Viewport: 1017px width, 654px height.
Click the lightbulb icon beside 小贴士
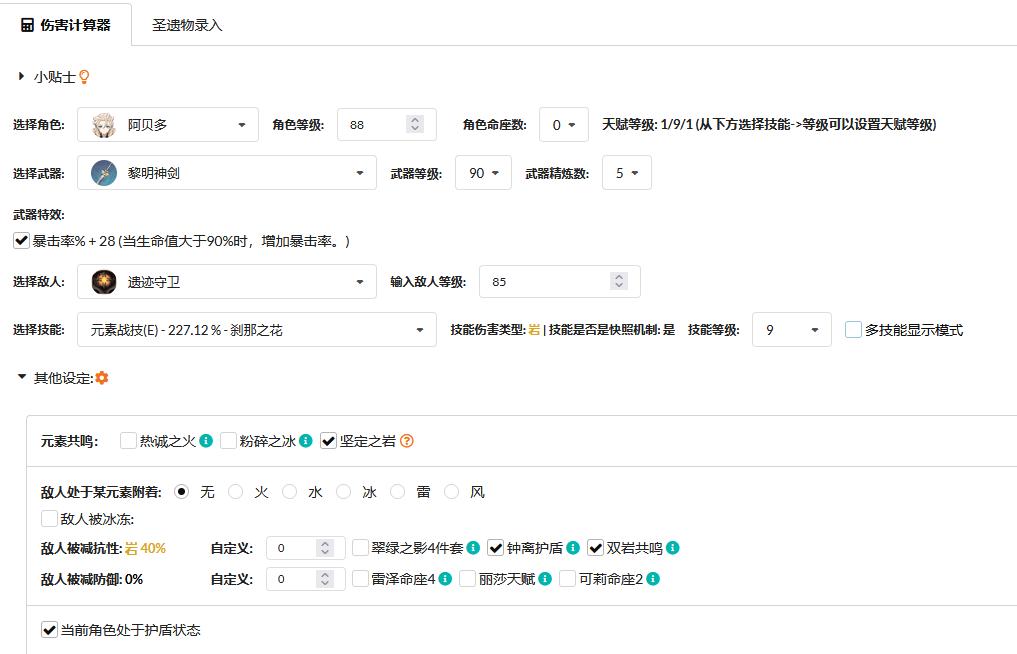85,76
